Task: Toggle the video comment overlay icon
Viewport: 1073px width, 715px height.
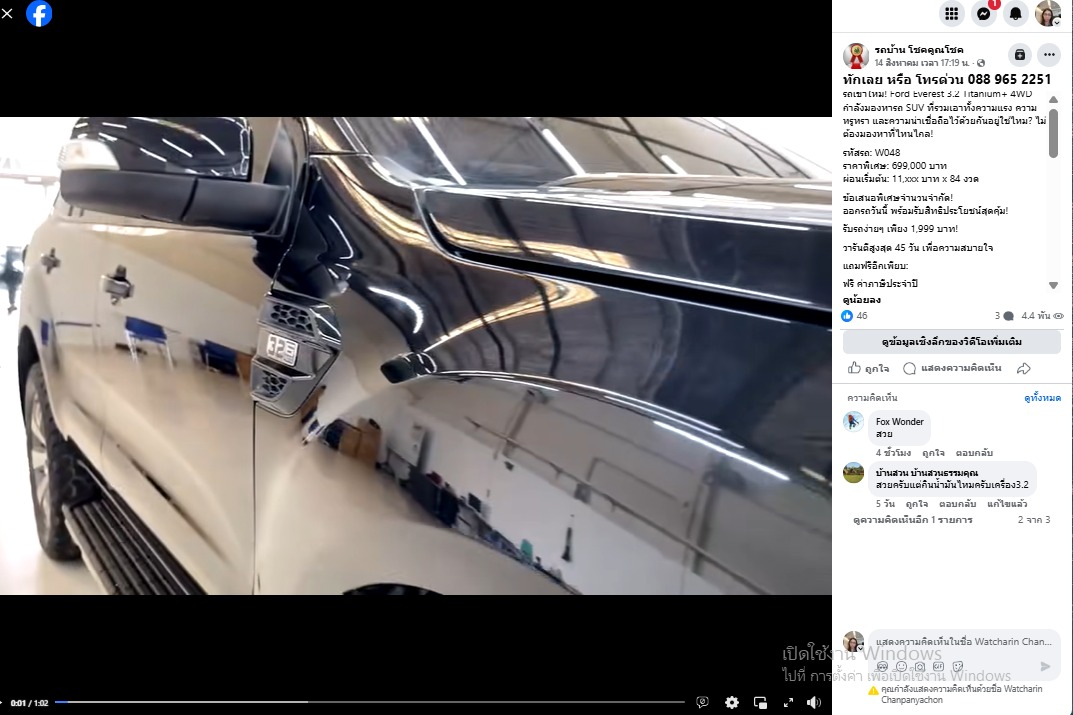Action: [702, 702]
